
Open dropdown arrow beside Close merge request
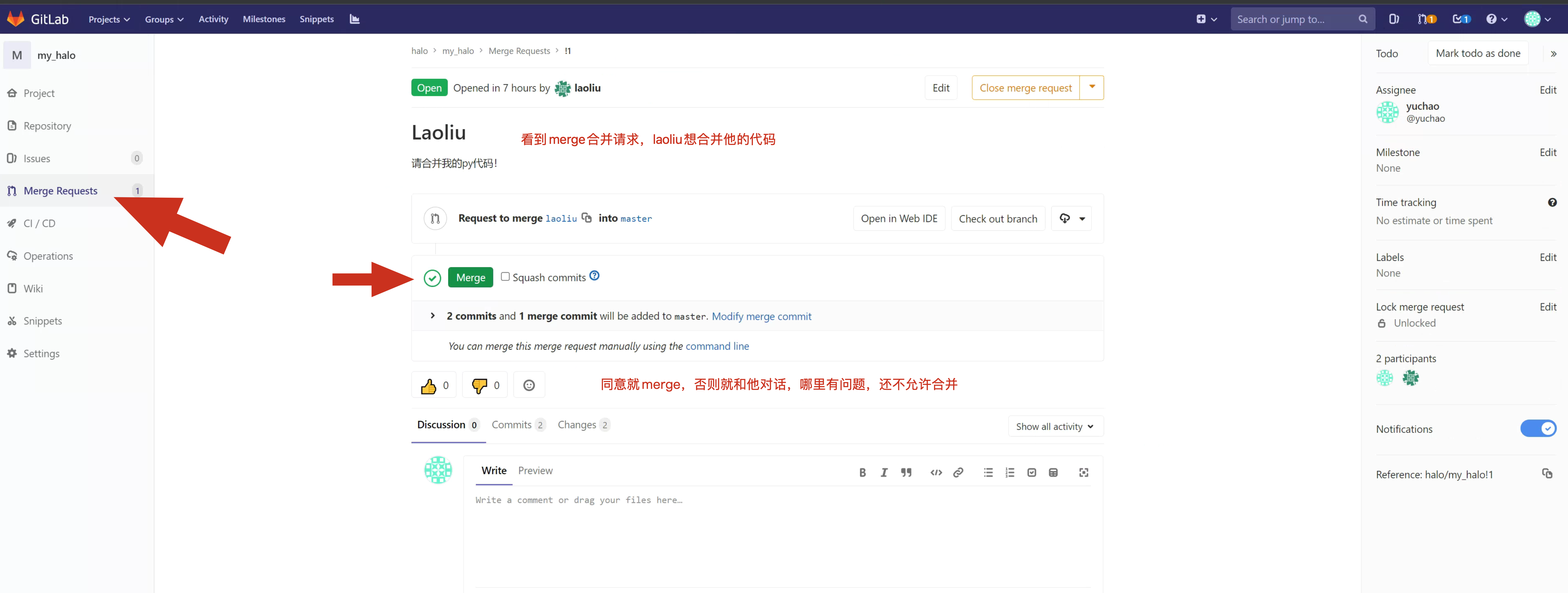coord(1091,87)
